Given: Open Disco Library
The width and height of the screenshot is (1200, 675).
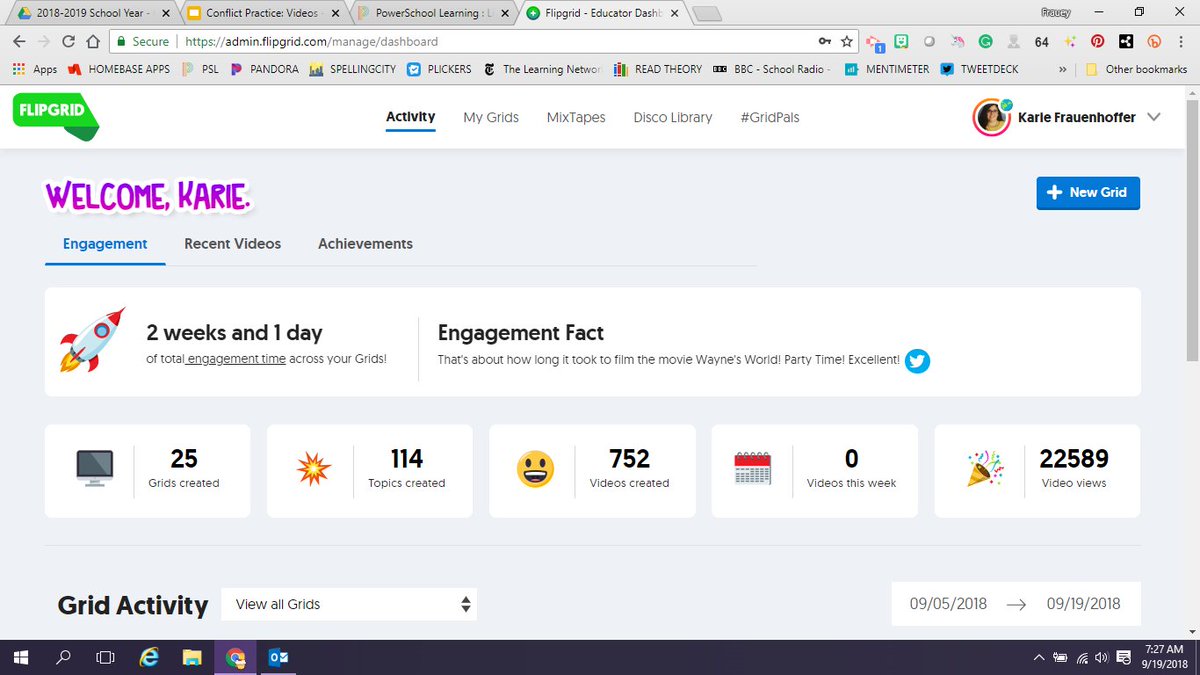Looking at the screenshot, I should pos(673,117).
